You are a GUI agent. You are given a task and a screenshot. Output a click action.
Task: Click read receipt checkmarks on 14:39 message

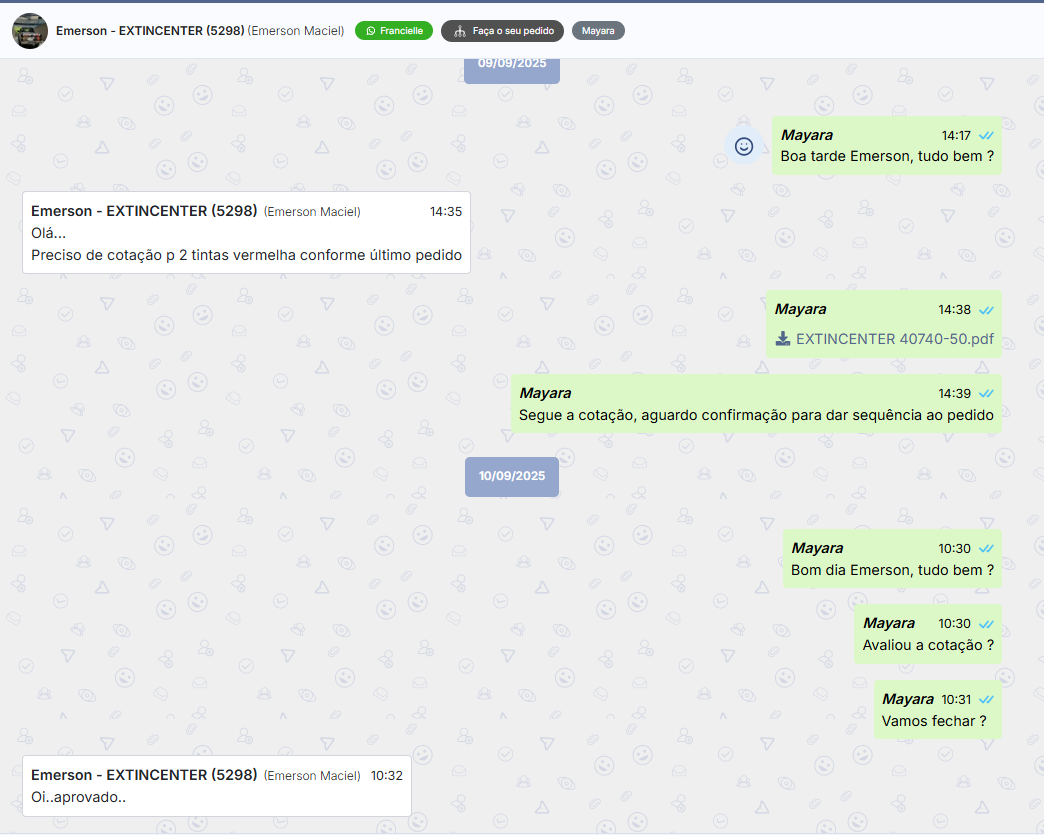click(986, 393)
